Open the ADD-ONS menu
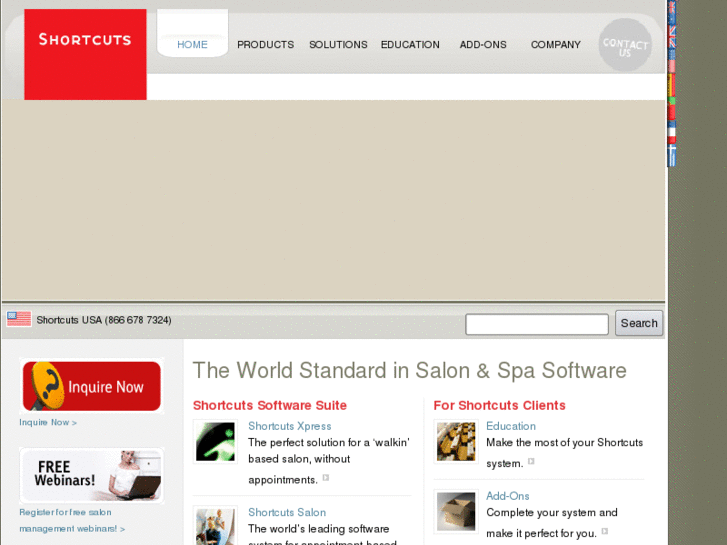Image resolution: width=727 pixels, height=545 pixels. coord(483,45)
